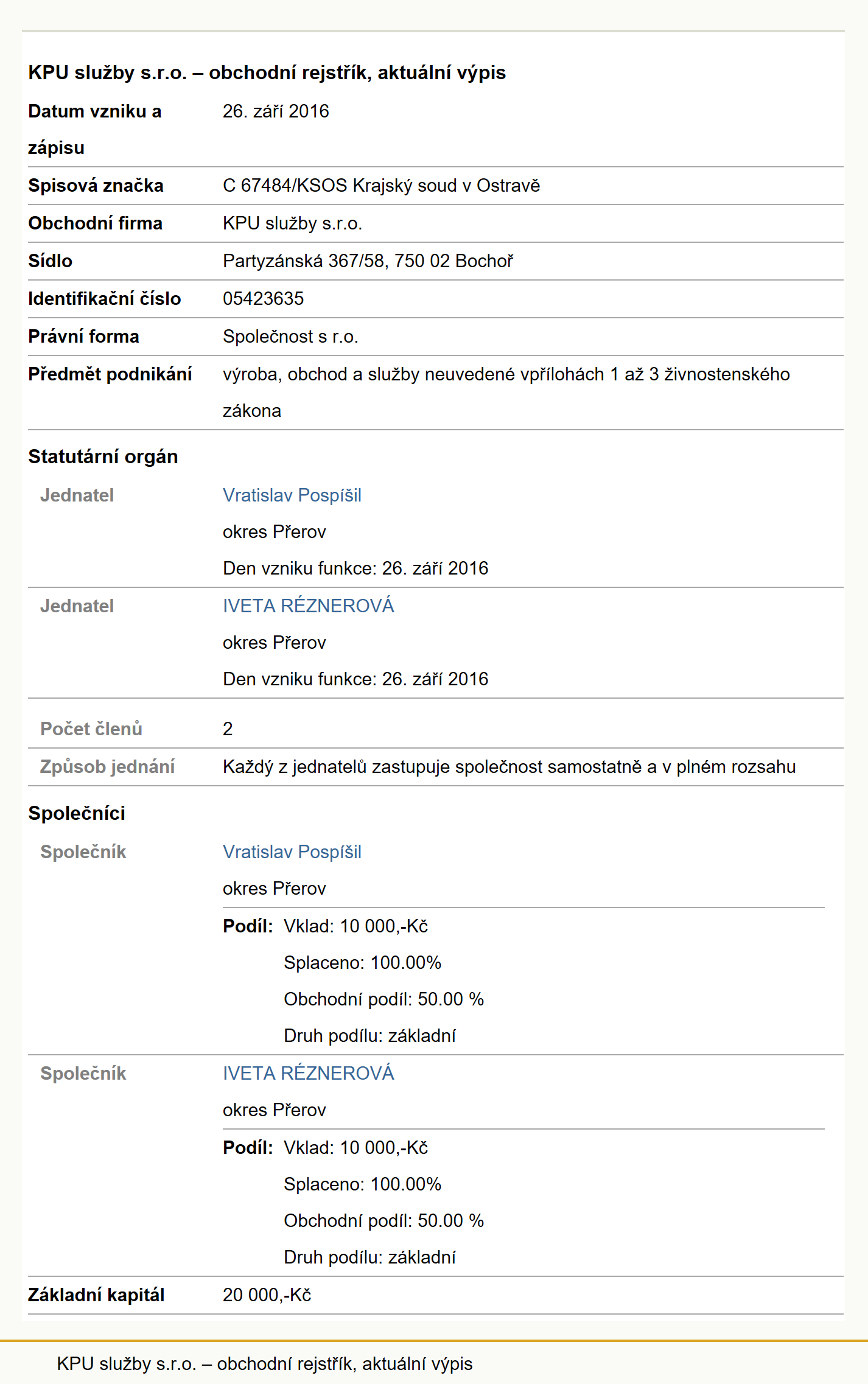Click the Spisová značka value C 67484/KSOS
The height and width of the screenshot is (1384, 868).
[381, 186]
